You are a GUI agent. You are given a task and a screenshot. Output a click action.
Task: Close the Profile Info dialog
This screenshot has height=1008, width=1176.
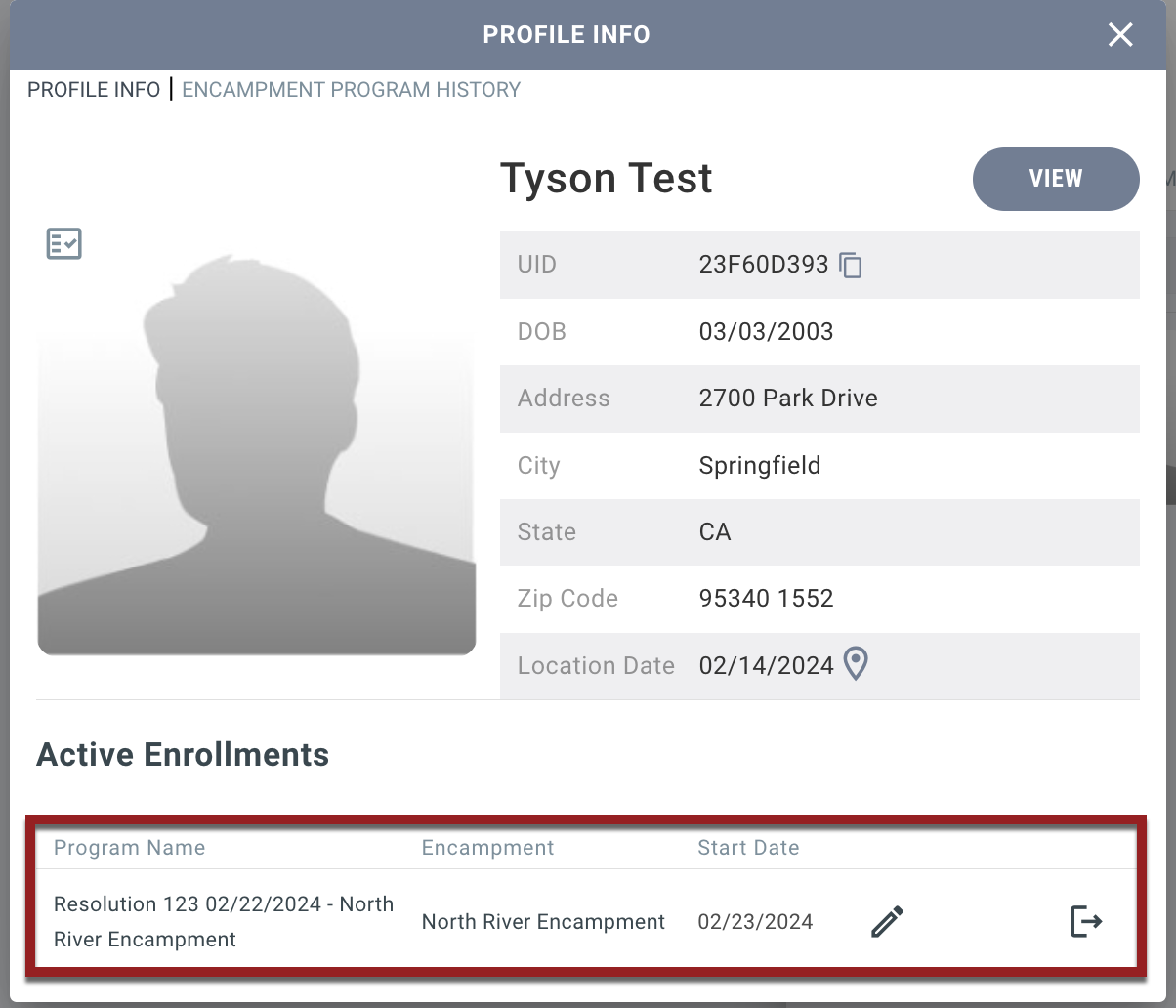(x=1119, y=34)
